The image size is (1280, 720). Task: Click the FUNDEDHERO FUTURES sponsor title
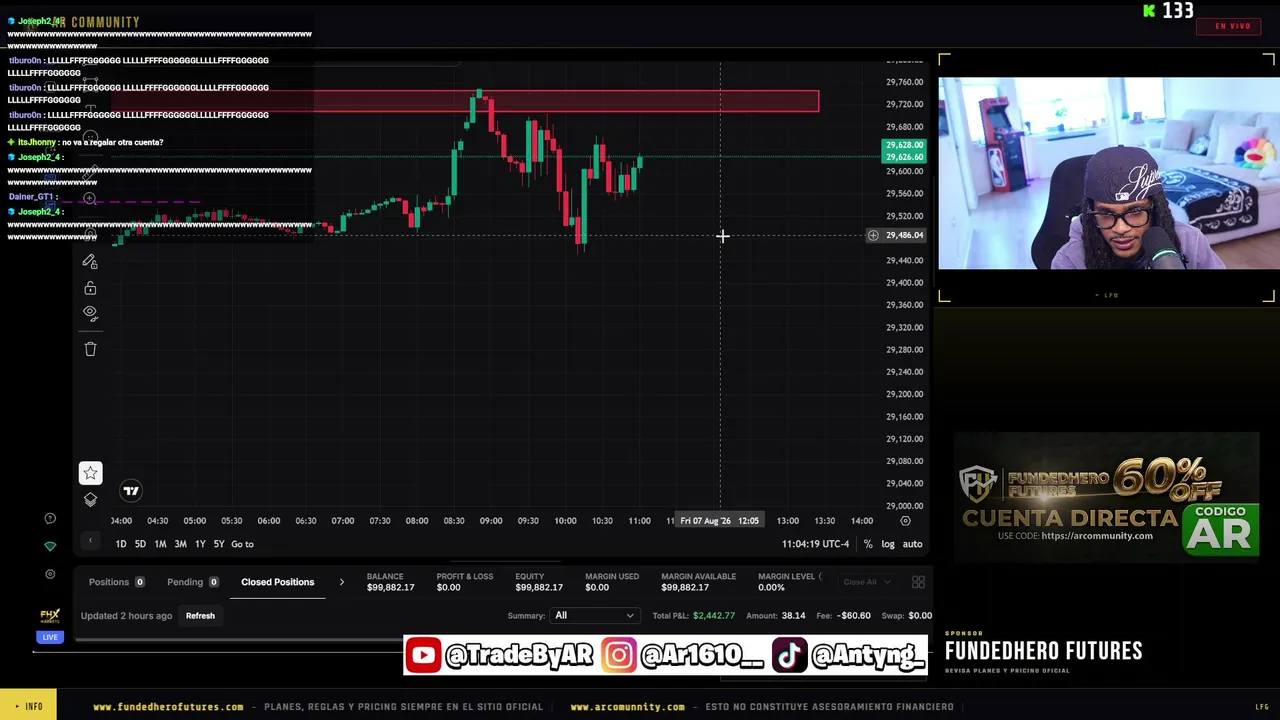tap(1043, 651)
